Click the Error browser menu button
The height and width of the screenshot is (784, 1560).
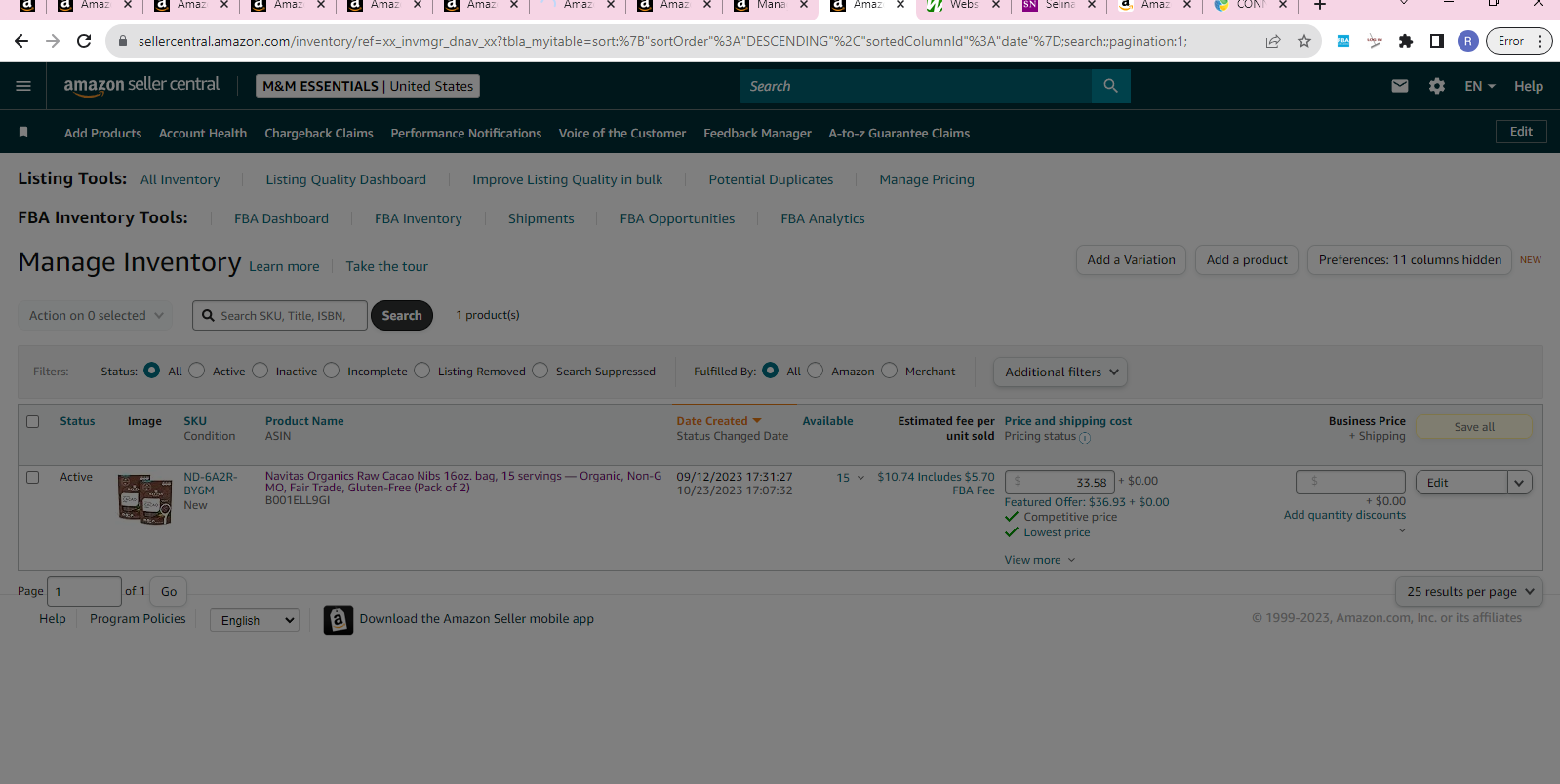tap(1519, 41)
